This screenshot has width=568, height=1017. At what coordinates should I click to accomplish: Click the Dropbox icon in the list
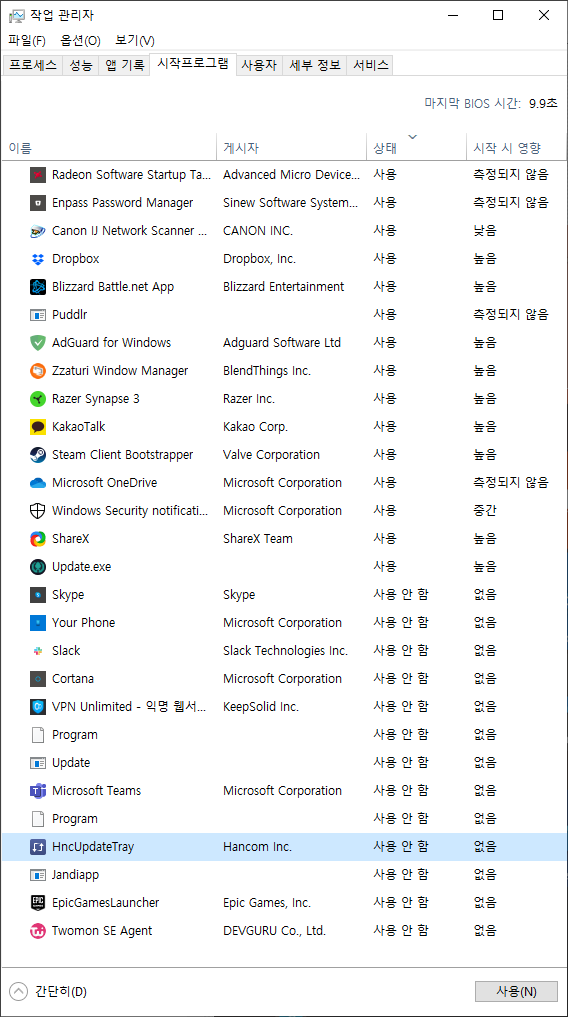[38, 259]
